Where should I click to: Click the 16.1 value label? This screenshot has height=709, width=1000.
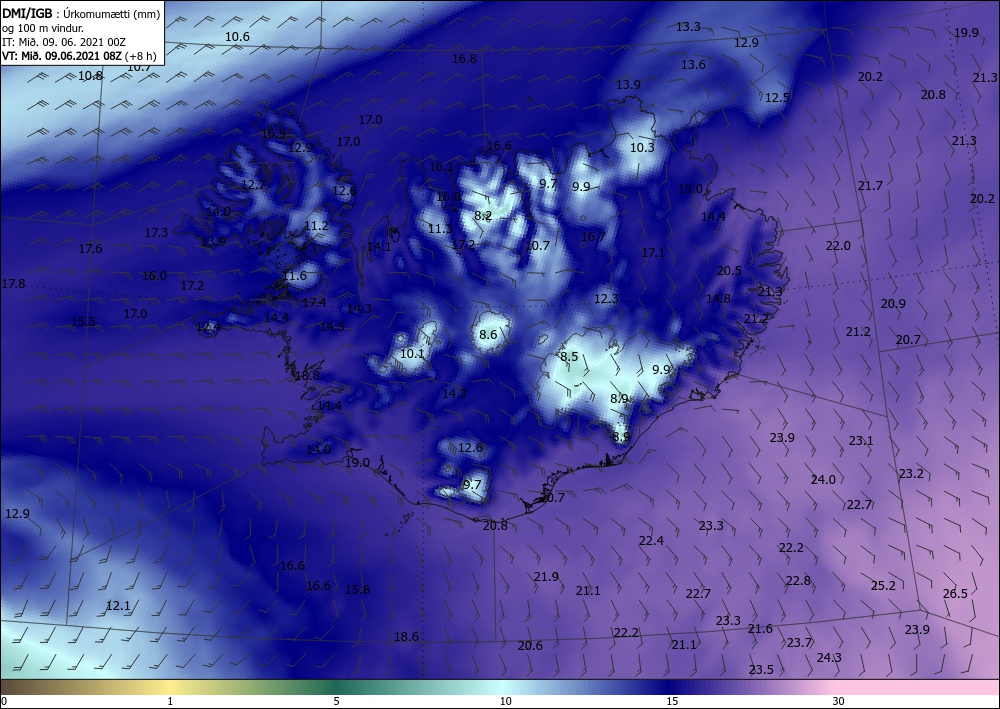point(441,167)
